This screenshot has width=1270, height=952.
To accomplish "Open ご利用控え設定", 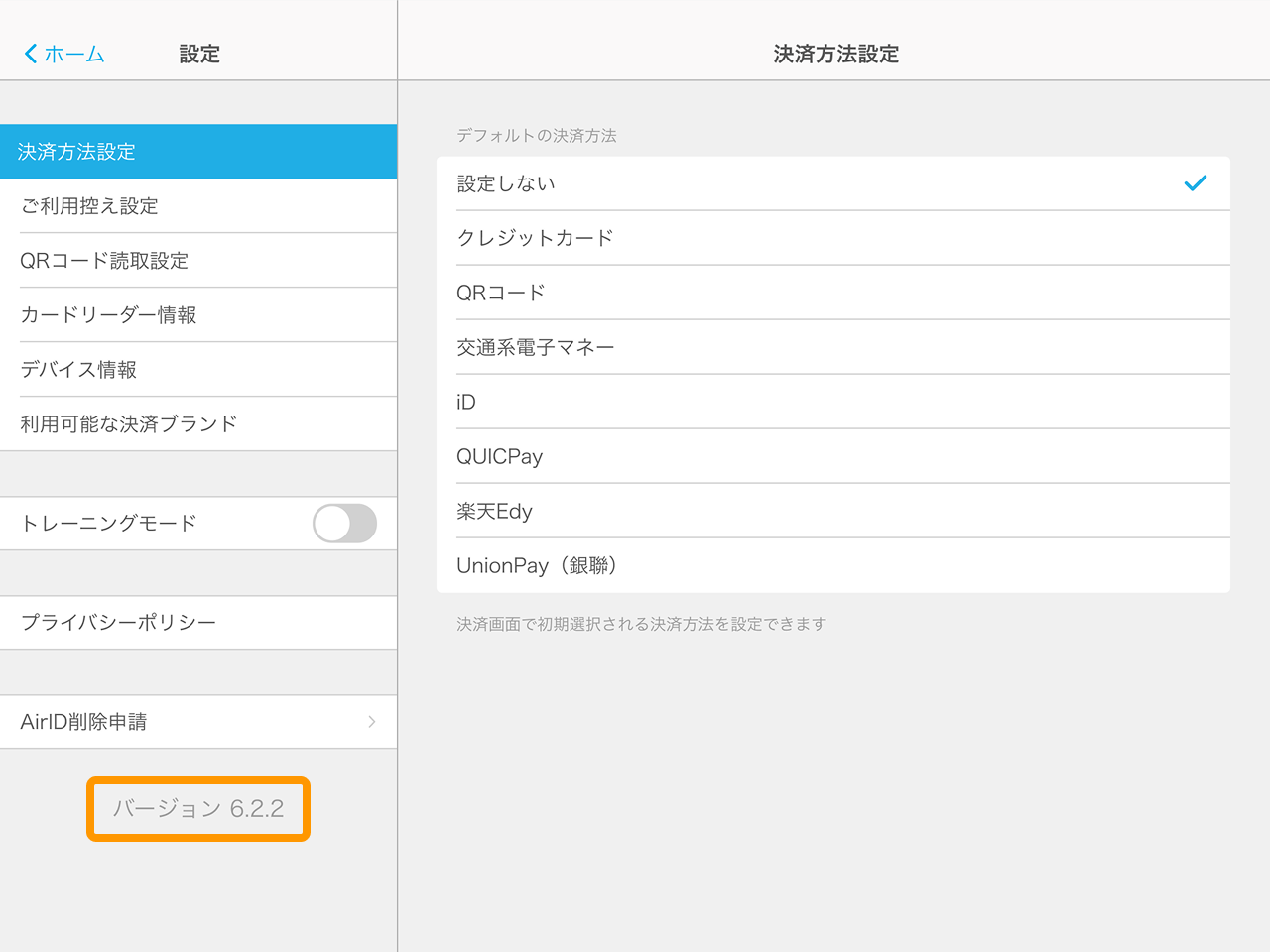I will coord(198,206).
